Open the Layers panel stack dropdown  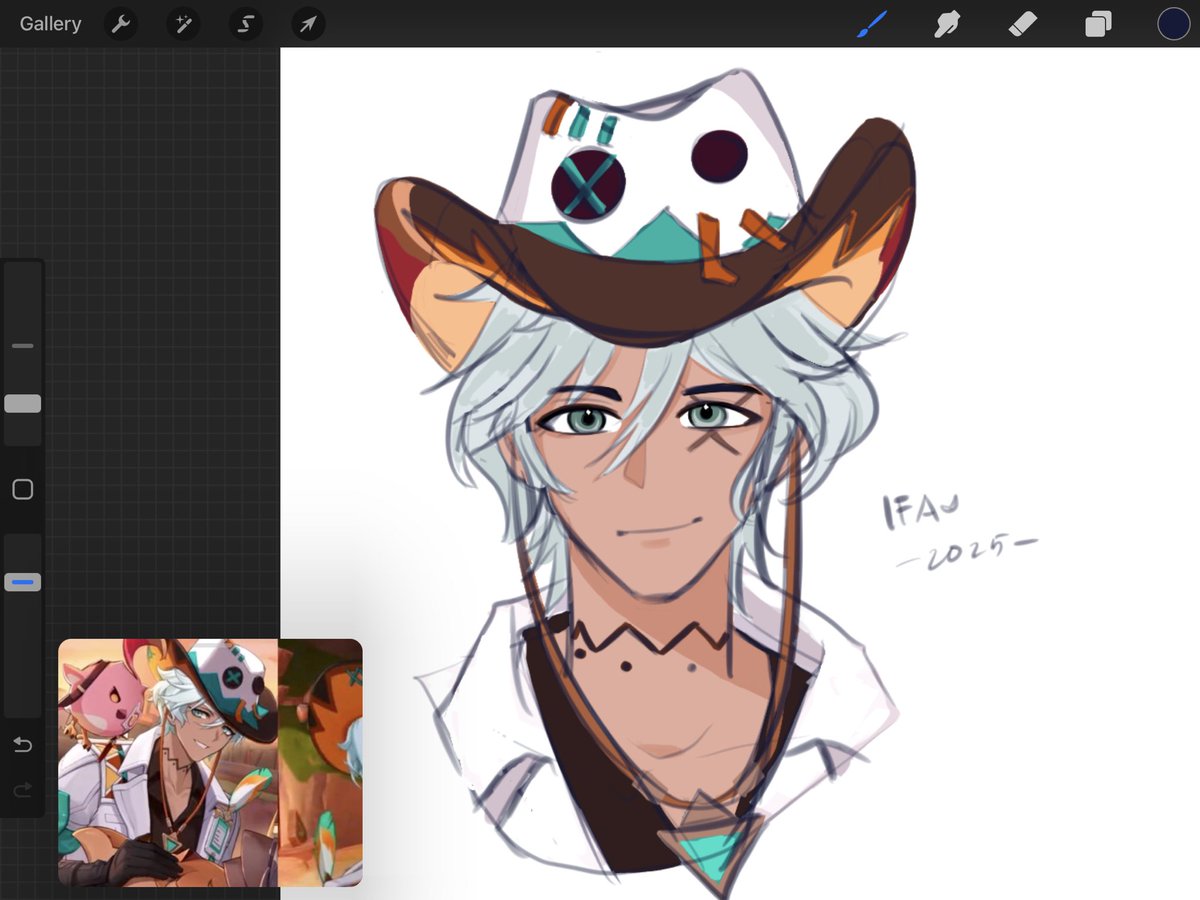(x=1097, y=23)
